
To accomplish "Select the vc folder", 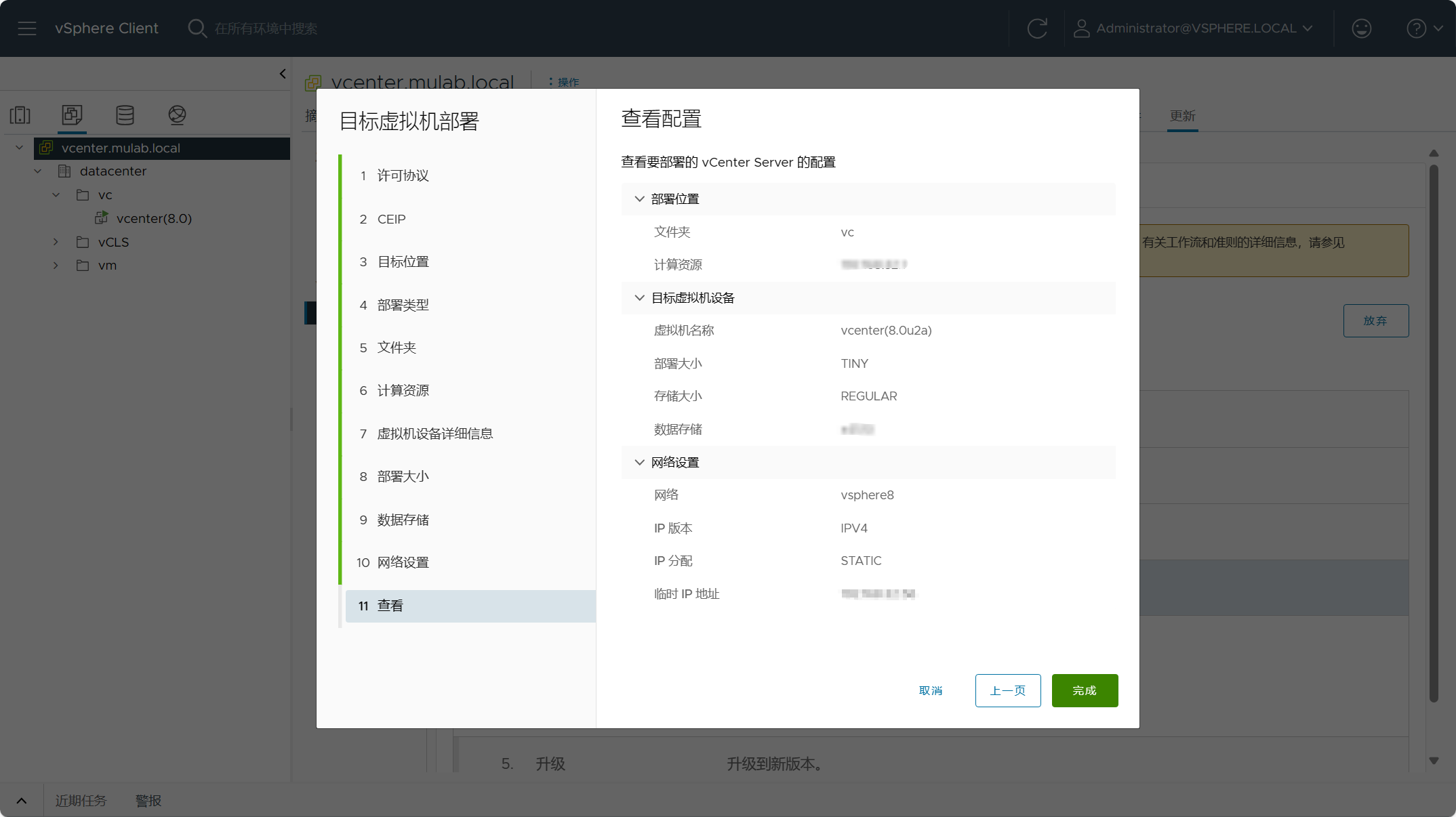I will [105, 195].
